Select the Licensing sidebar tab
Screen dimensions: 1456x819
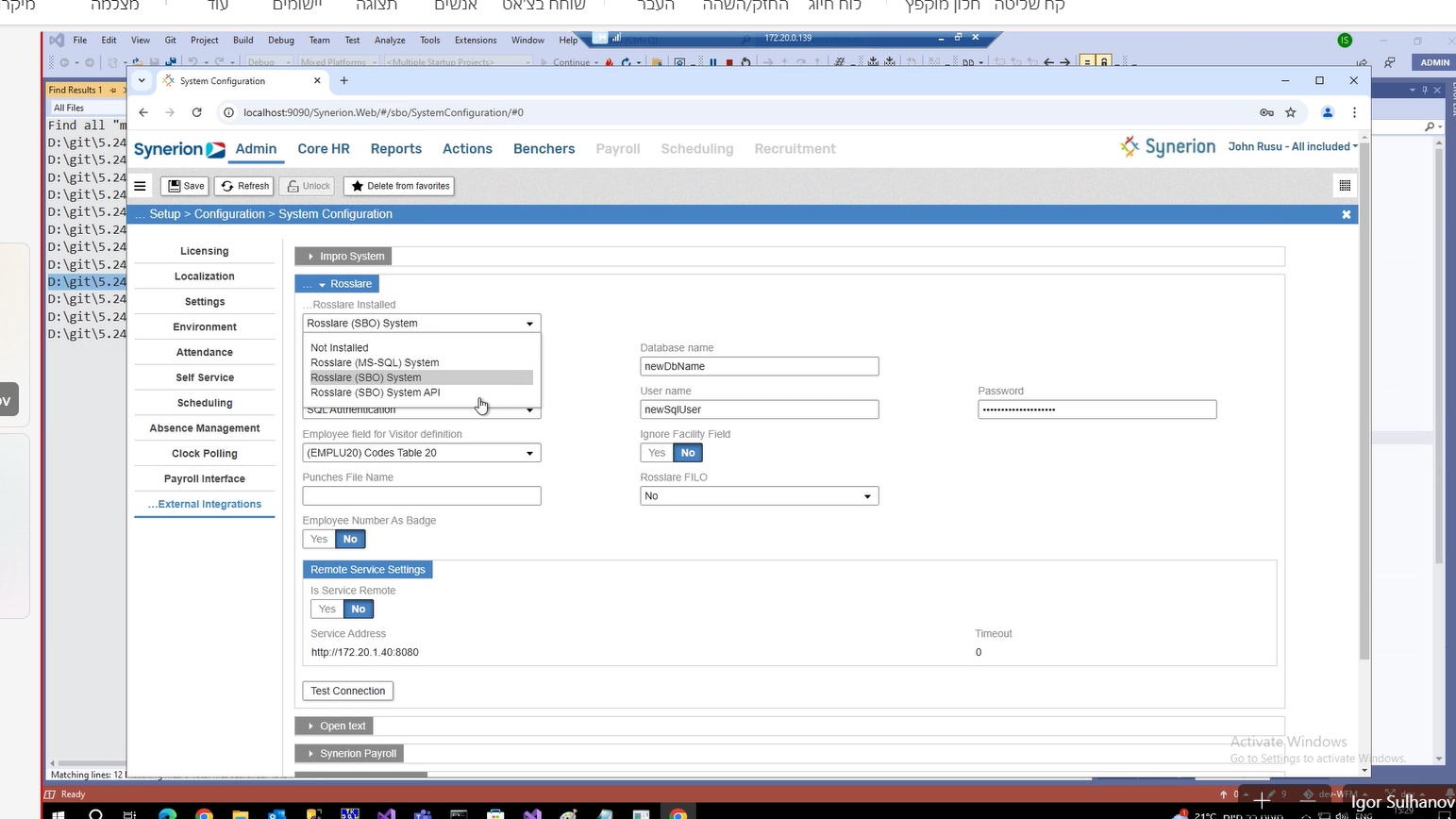(x=205, y=251)
